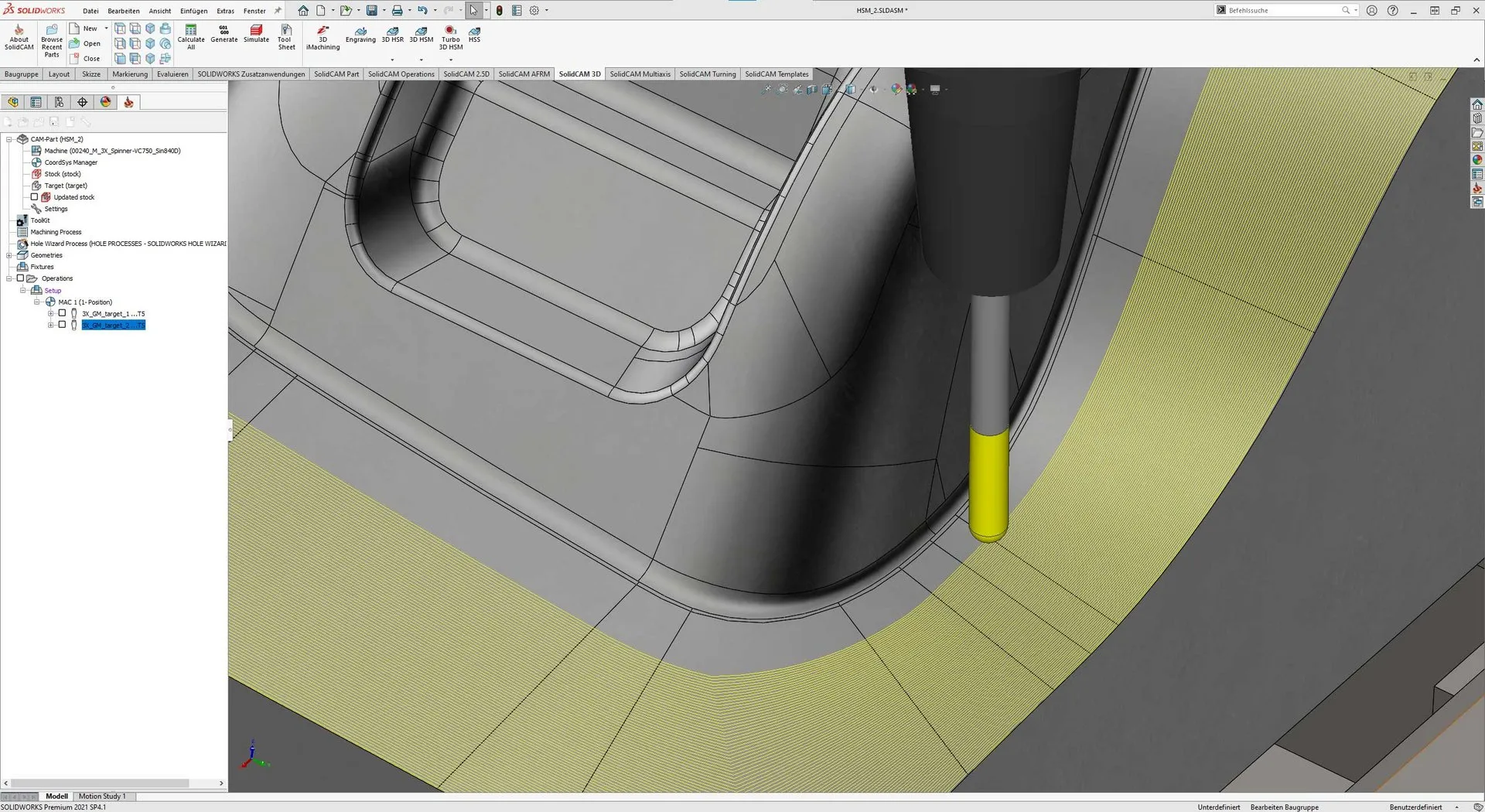Toggle checkbox for 3X_GM_target_1 operation
This screenshot has height=812, width=1485.
coord(63,314)
